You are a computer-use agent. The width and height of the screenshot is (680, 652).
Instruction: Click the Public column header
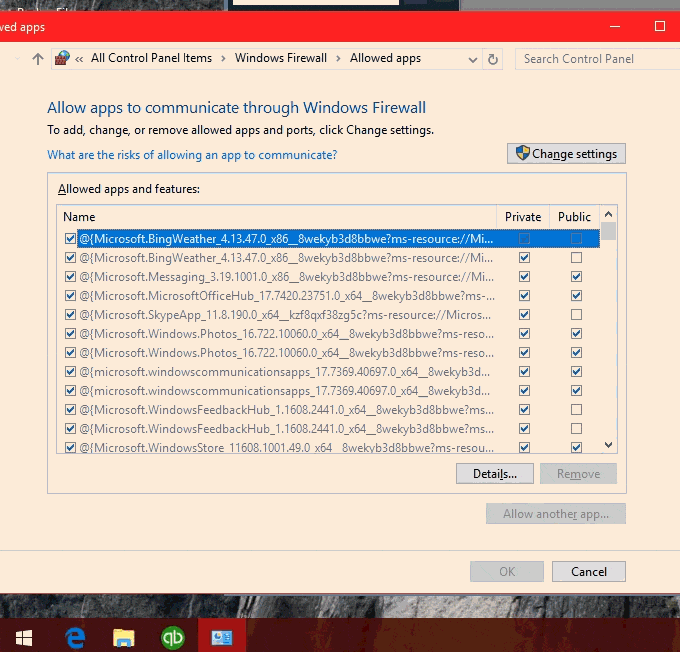point(575,216)
